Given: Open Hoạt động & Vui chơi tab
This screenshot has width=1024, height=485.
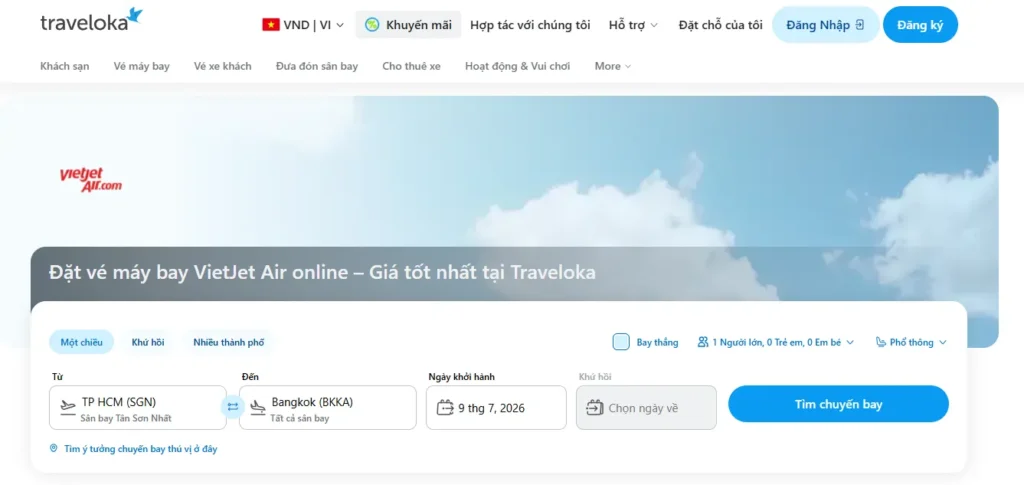Looking at the screenshot, I should pyautogui.click(x=517, y=66).
